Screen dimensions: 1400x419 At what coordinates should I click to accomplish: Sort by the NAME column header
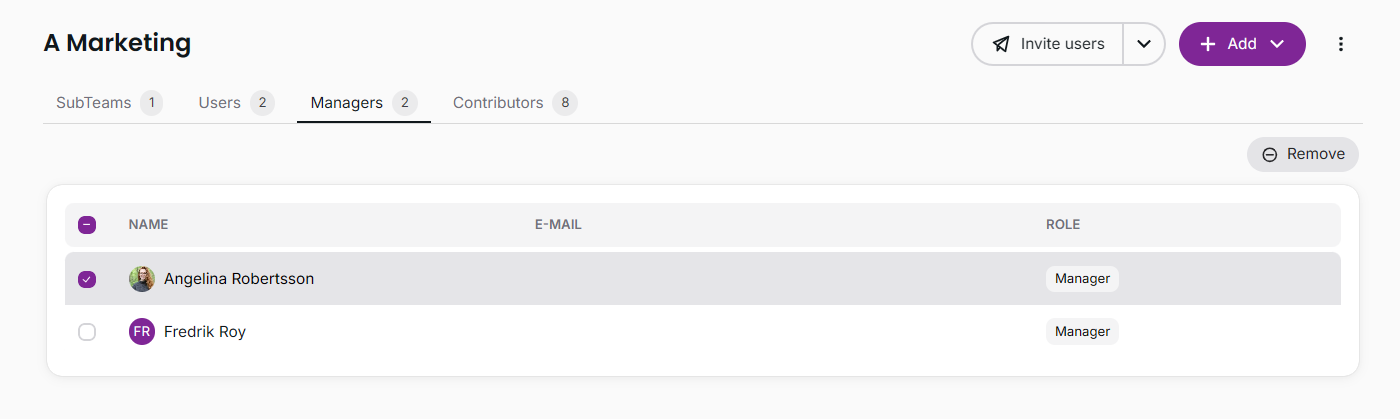(x=148, y=225)
